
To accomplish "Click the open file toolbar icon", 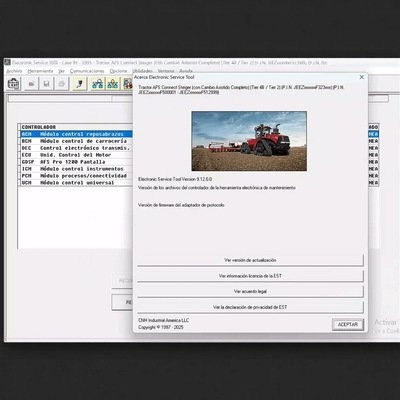I will [x=31, y=84].
